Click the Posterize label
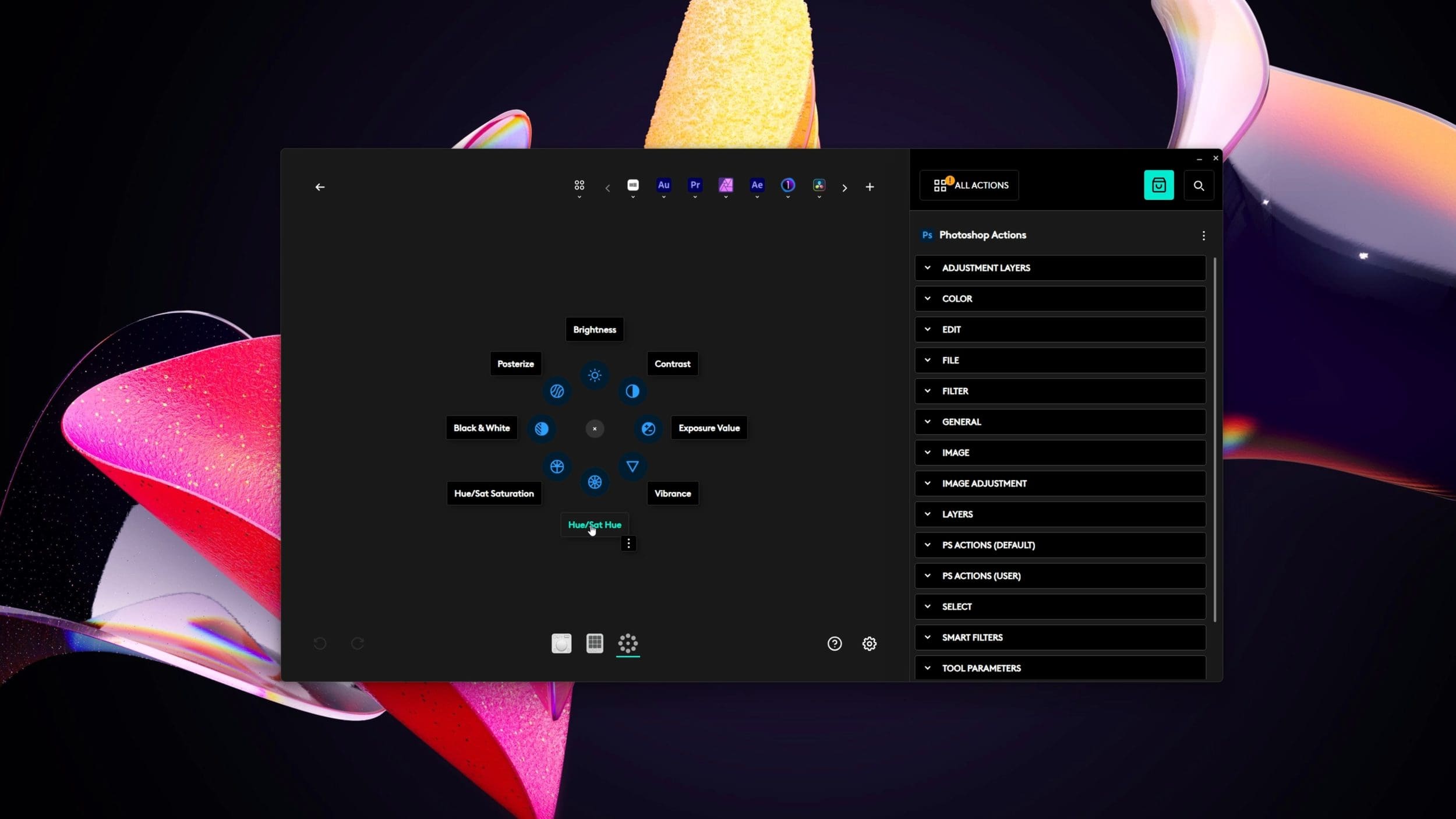 pyautogui.click(x=515, y=363)
